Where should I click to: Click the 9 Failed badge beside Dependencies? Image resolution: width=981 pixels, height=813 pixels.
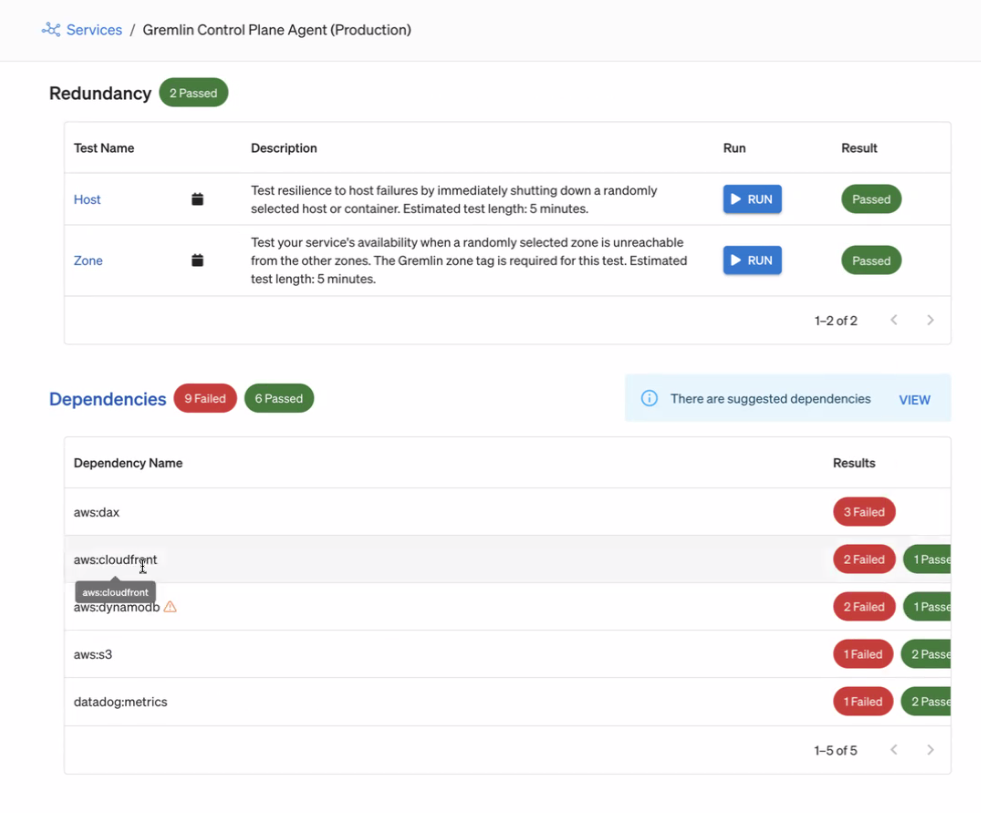tap(205, 398)
